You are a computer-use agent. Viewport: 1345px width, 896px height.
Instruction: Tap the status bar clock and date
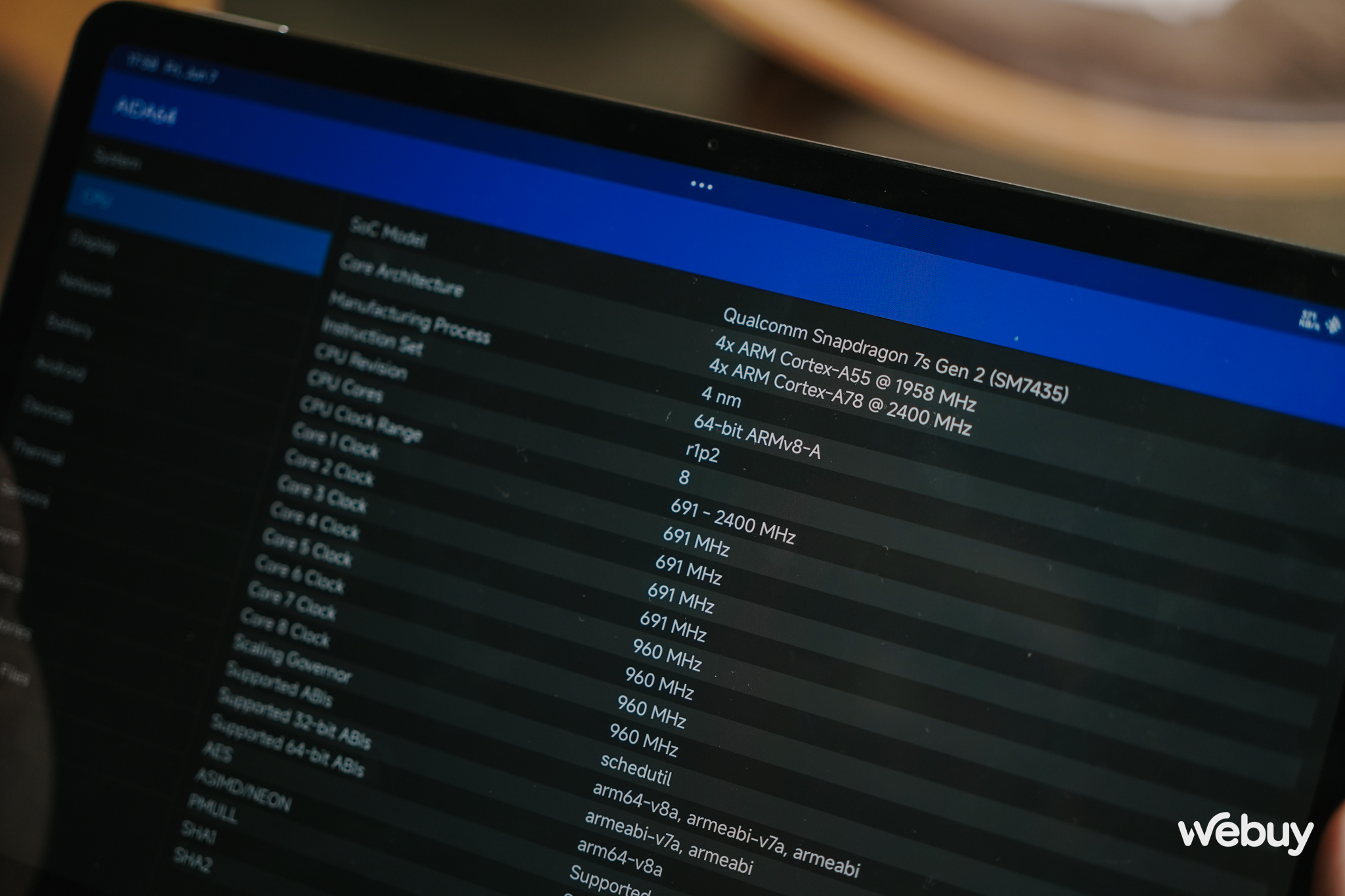171,68
